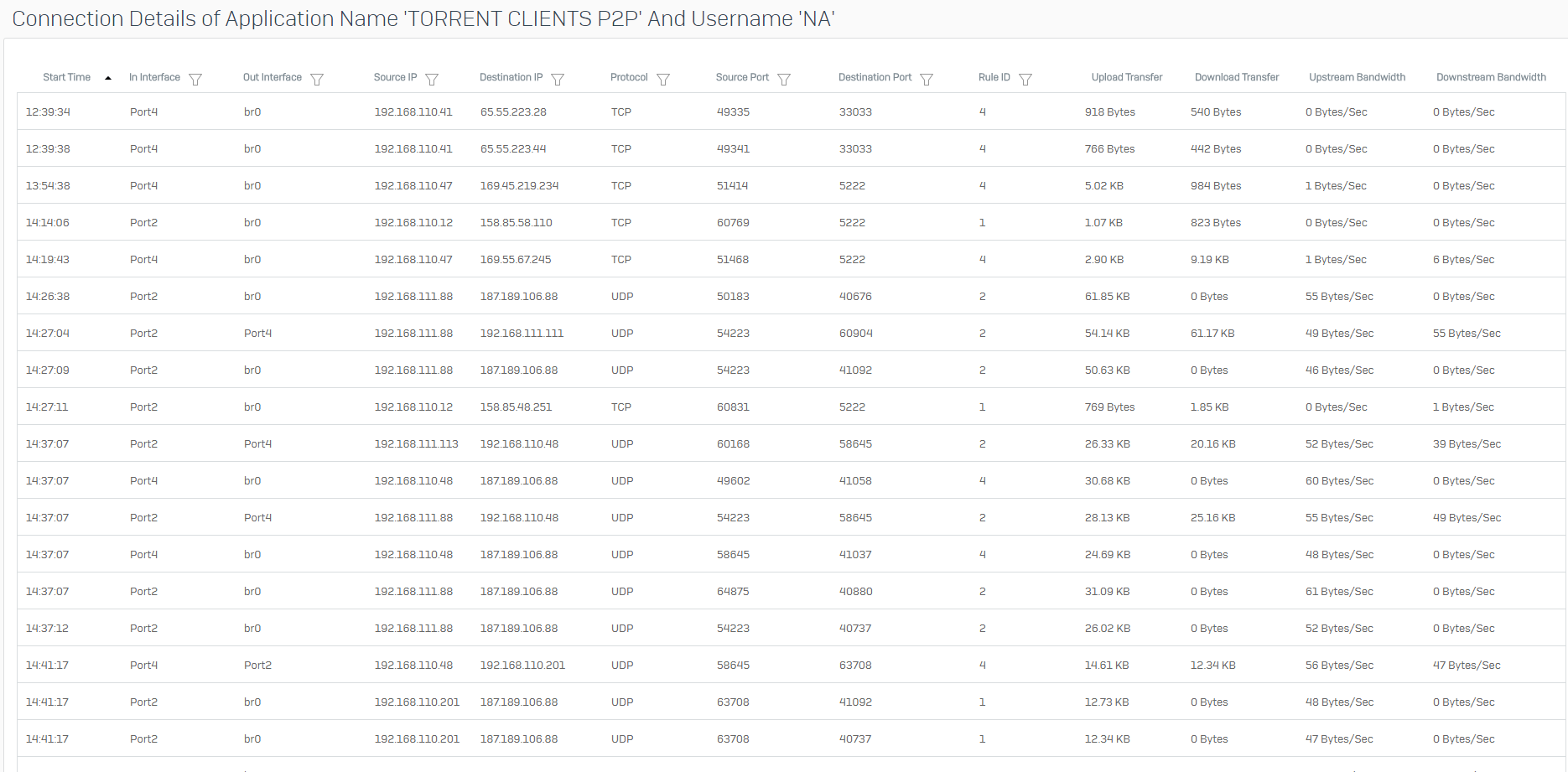Image resolution: width=1568 pixels, height=772 pixels.
Task: Sort by Destination Port column header
Action: [x=875, y=77]
